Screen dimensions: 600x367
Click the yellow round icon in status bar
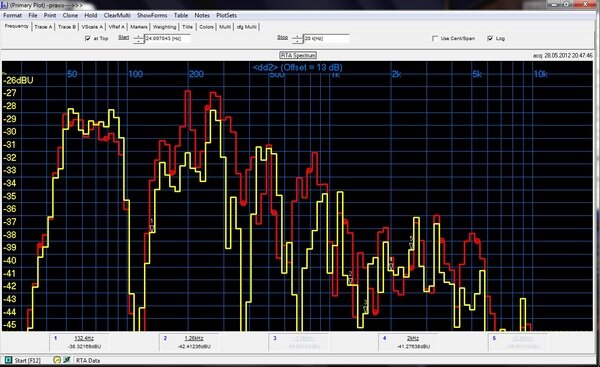(57, 360)
